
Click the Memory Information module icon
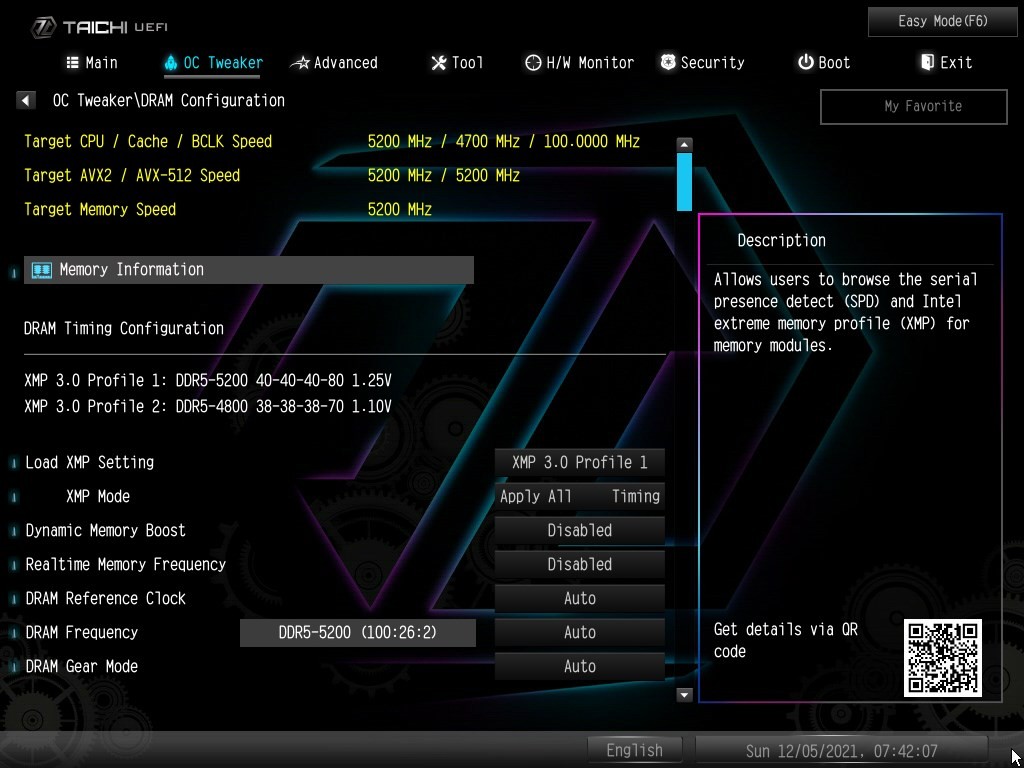pyautogui.click(x=41, y=270)
